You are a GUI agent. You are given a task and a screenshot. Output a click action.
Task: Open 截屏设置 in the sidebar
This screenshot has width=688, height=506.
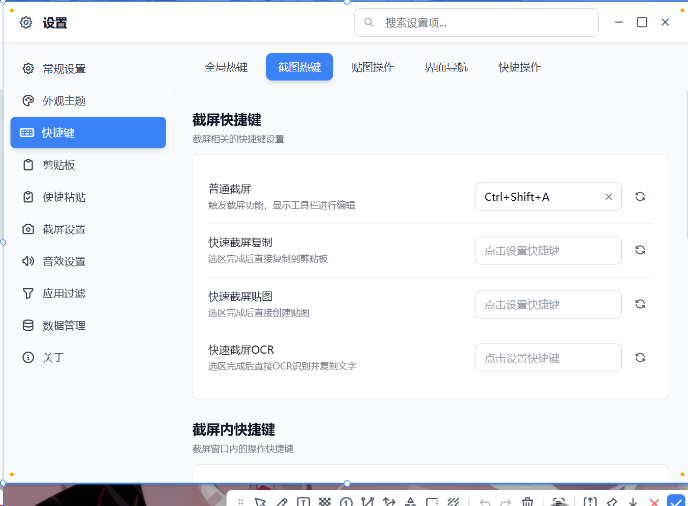tap(88, 229)
